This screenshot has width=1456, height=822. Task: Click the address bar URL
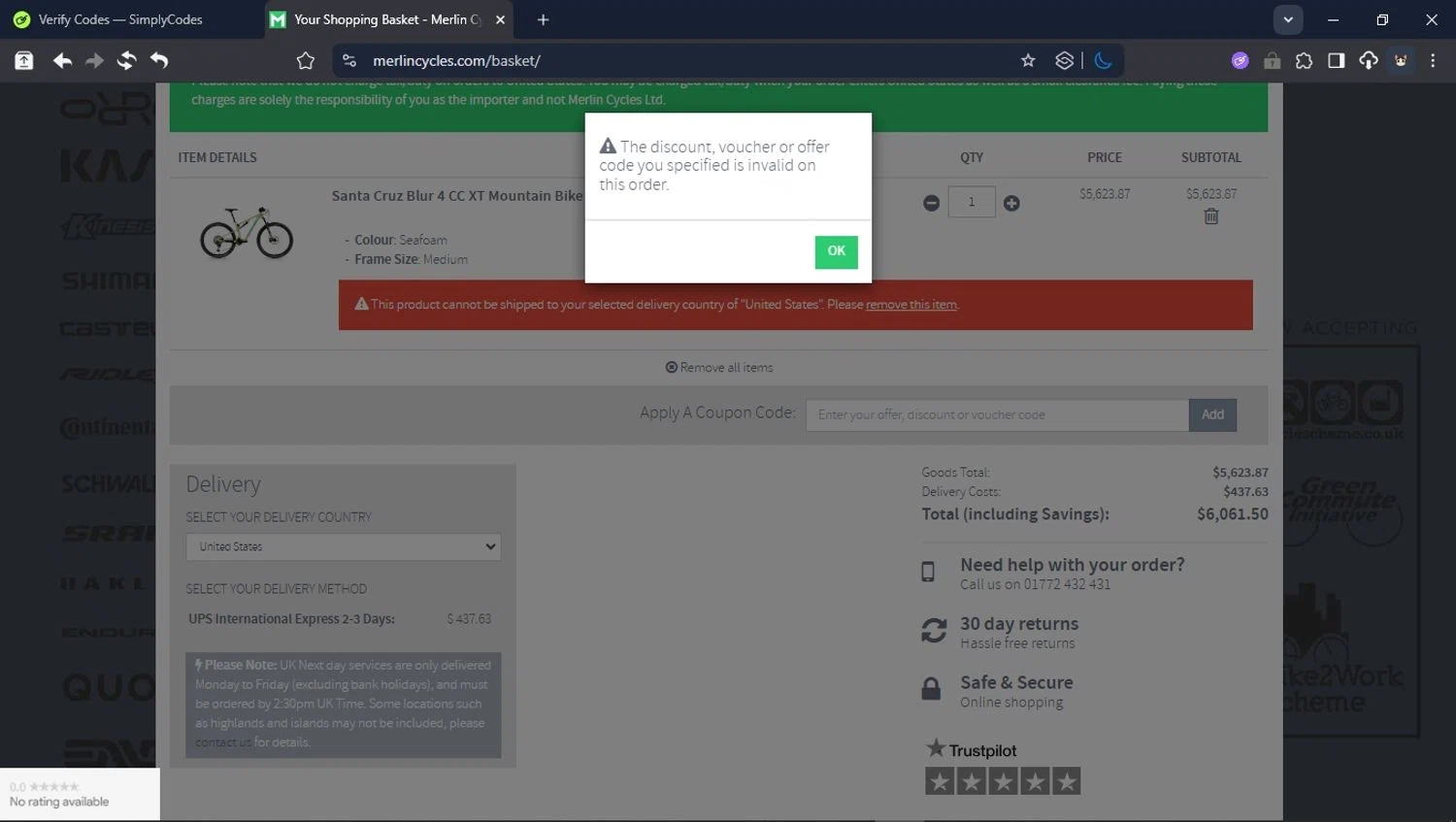click(456, 61)
